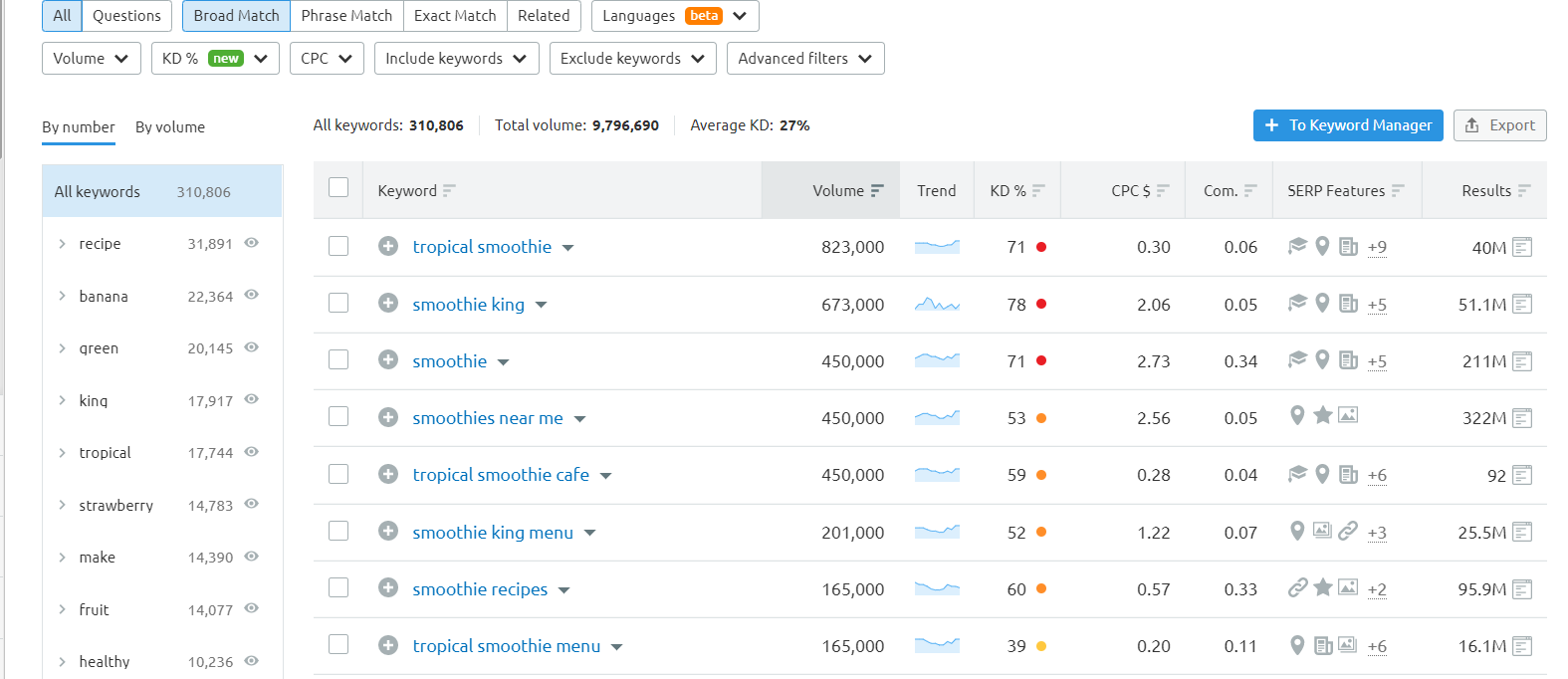Check the smoothie king row checkbox
This screenshot has height=679, width=1568.
(x=338, y=303)
